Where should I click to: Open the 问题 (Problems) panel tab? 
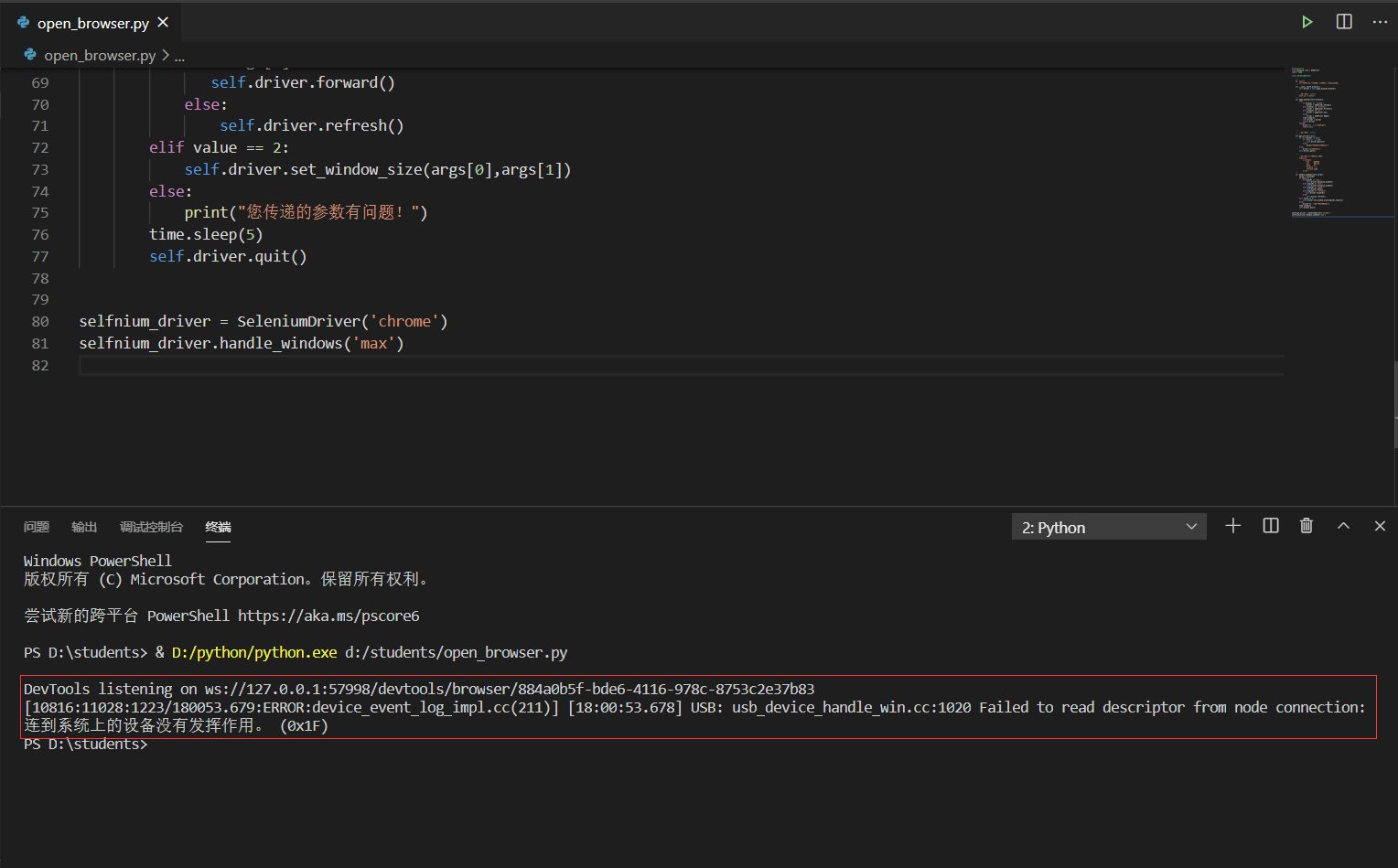tap(37, 527)
